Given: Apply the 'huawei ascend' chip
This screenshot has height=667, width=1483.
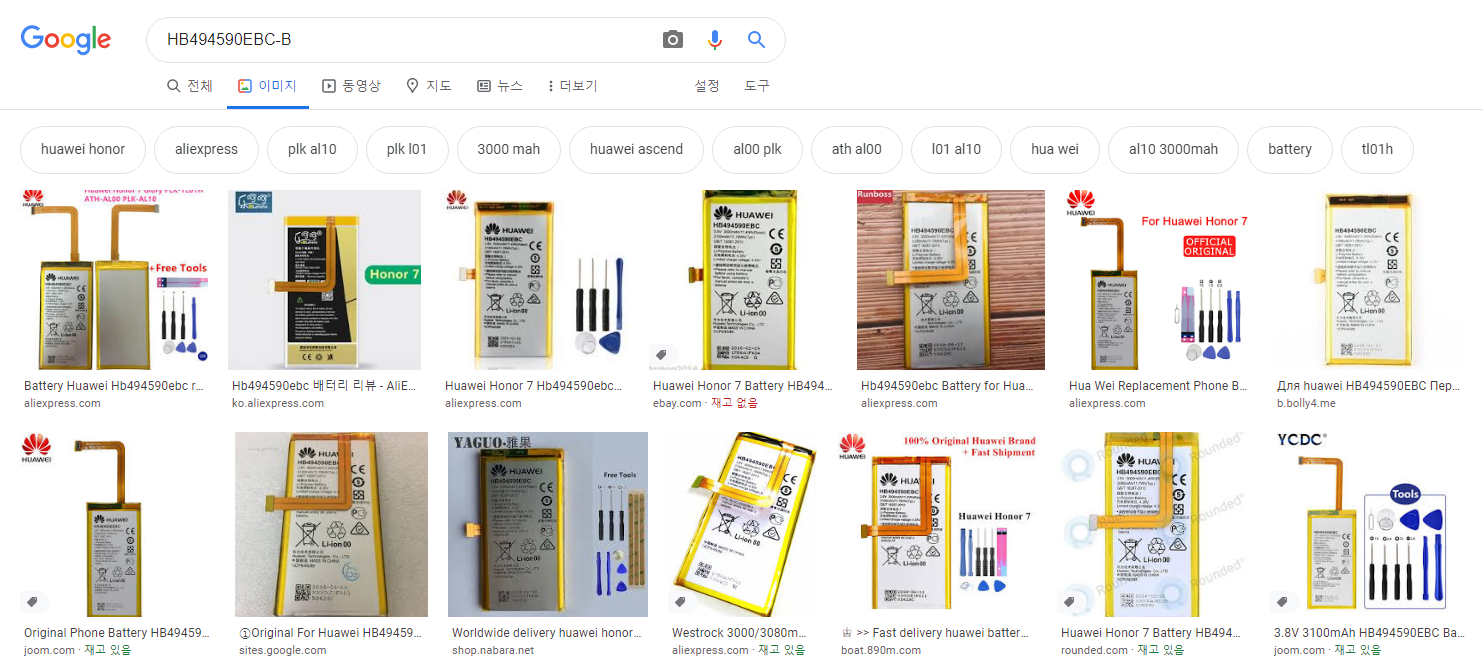Looking at the screenshot, I should click(636, 149).
